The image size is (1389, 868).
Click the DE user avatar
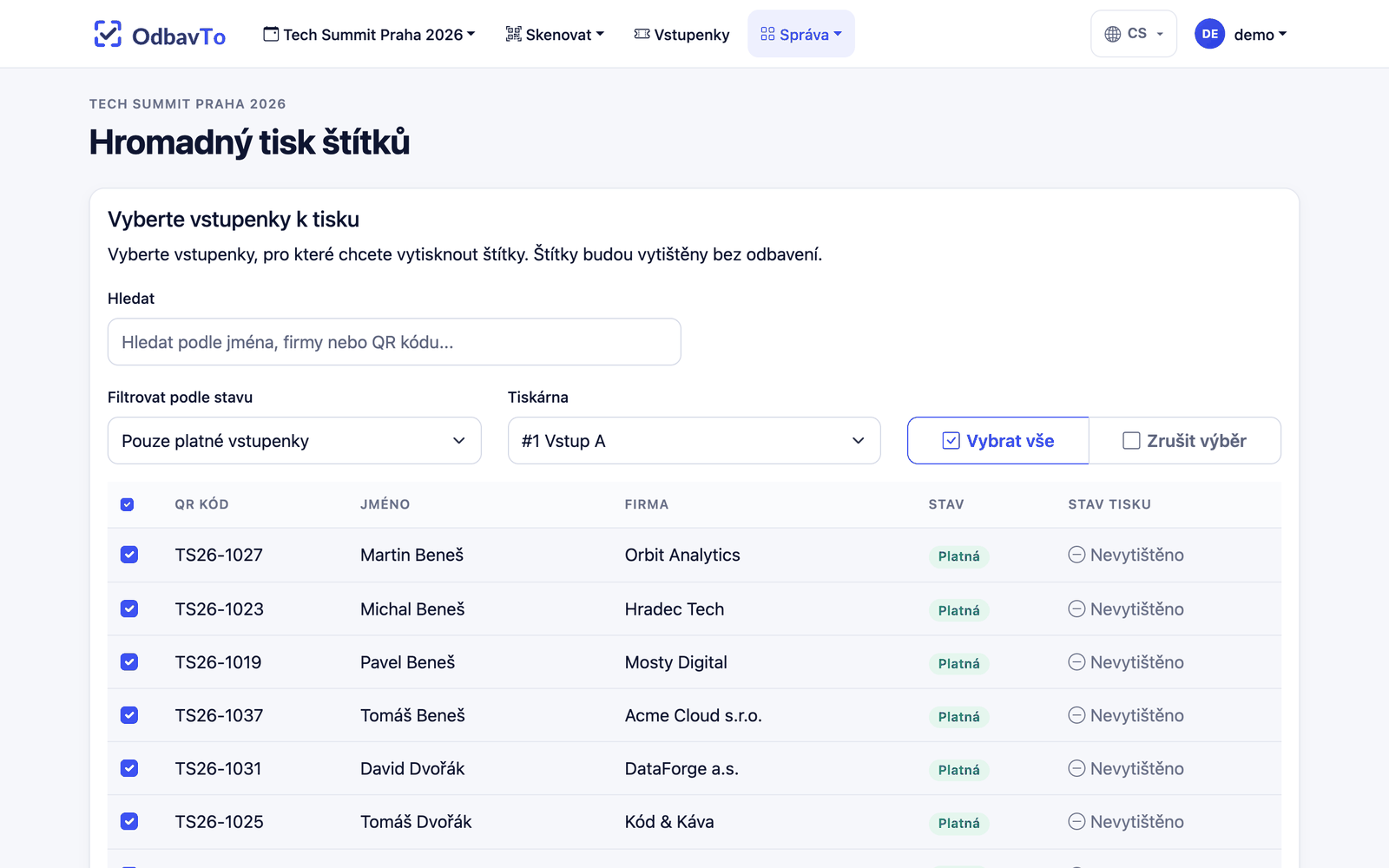pyautogui.click(x=1209, y=34)
